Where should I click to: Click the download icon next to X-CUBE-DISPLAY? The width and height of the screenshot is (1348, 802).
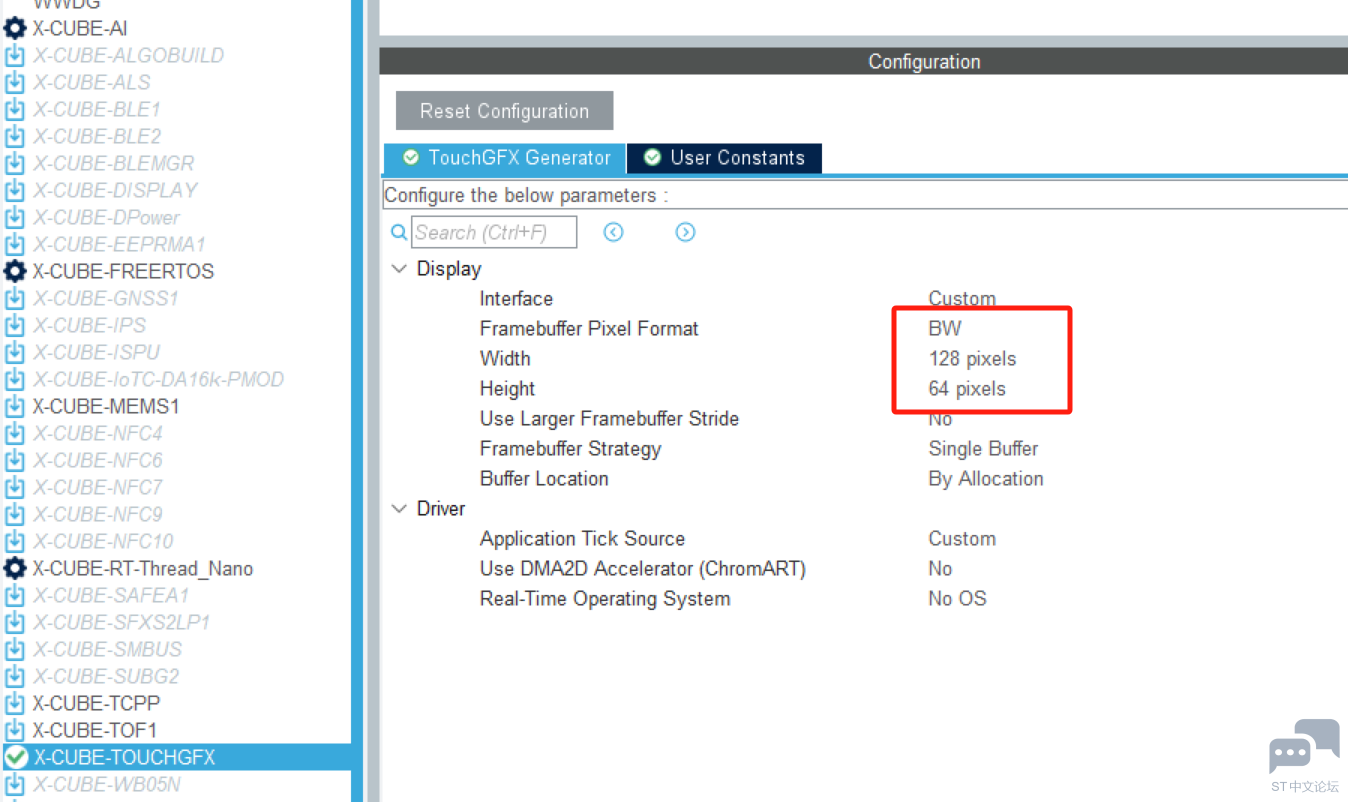click(x=15, y=191)
